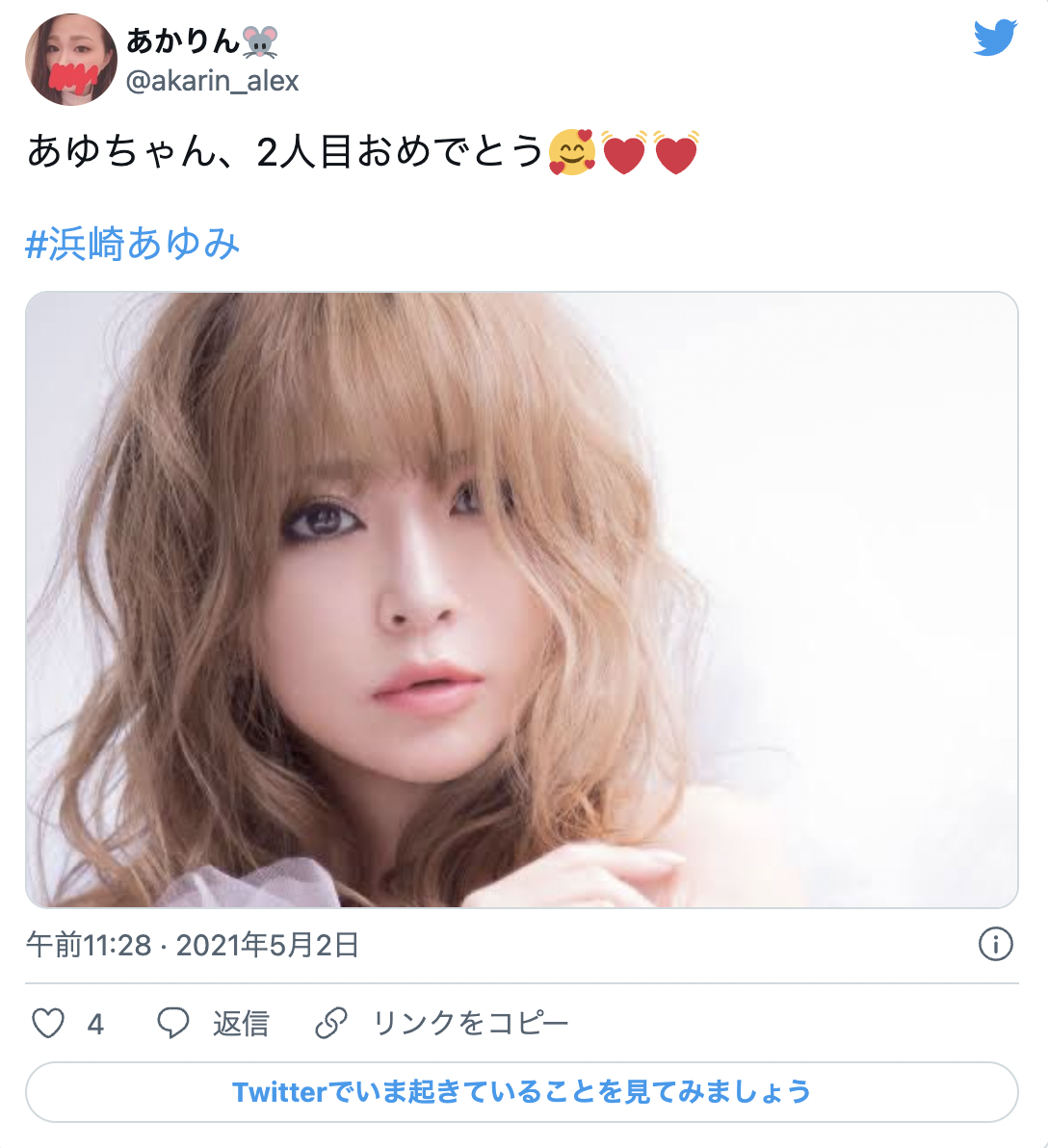1048x1148 pixels.
Task: Click the Twitter bird logo
Action: 995,38
